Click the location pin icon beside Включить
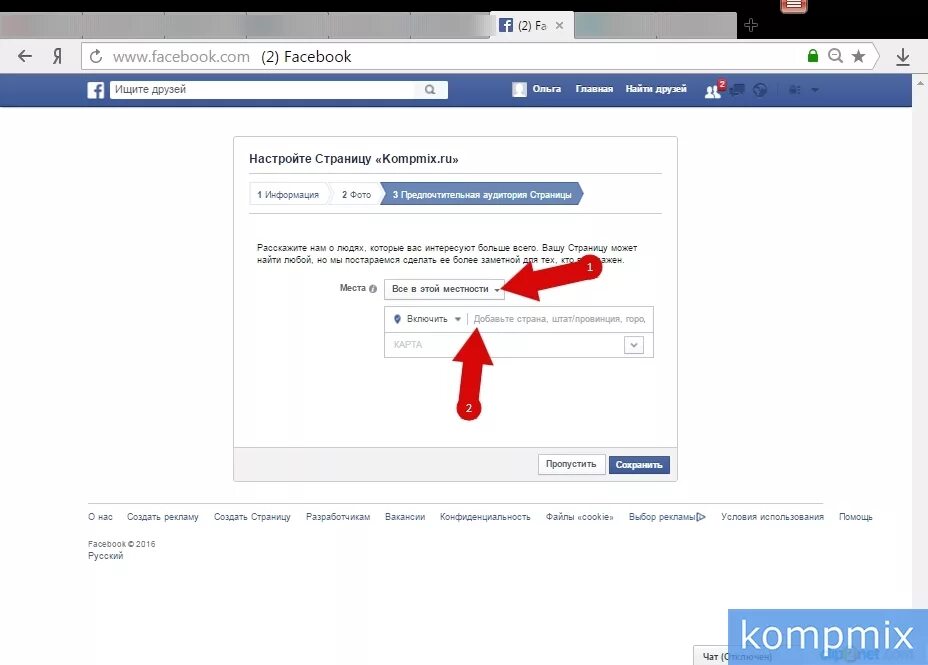The image size is (928, 665). [x=397, y=319]
